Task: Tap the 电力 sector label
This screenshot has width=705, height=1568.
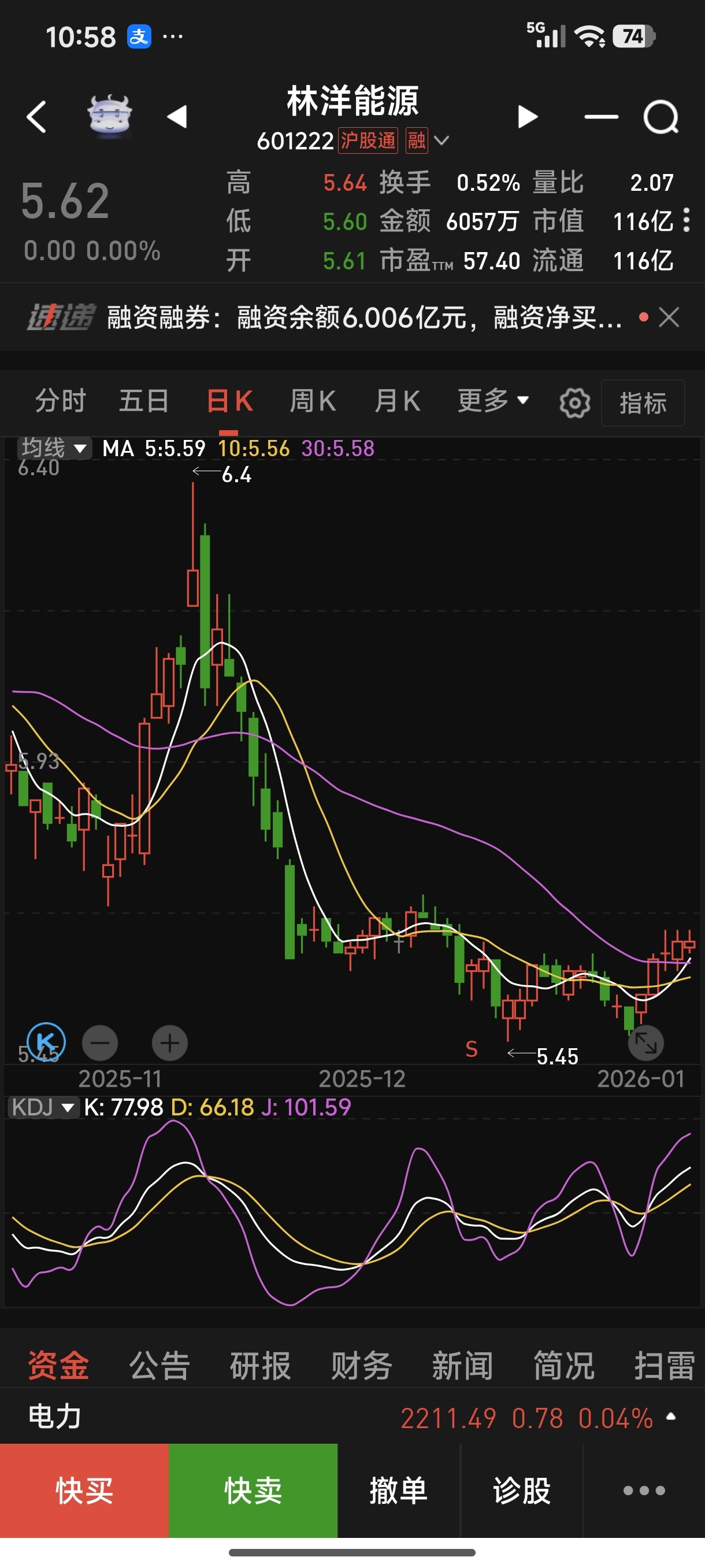Action: [55, 1417]
